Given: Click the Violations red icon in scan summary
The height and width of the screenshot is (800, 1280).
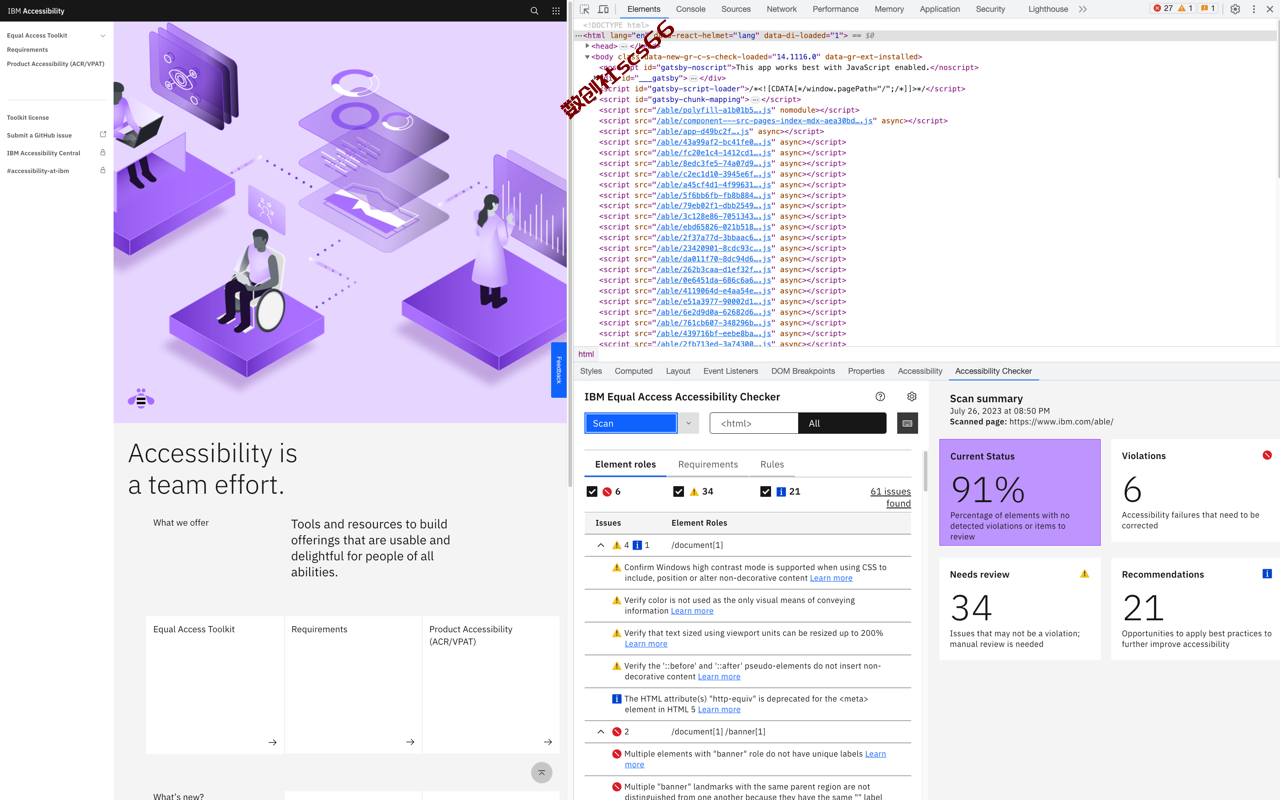Looking at the screenshot, I should tap(1267, 455).
